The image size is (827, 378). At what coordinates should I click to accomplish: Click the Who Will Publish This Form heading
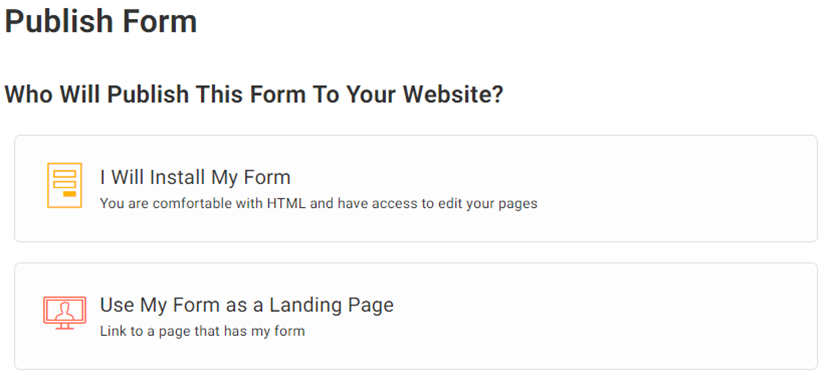254,94
